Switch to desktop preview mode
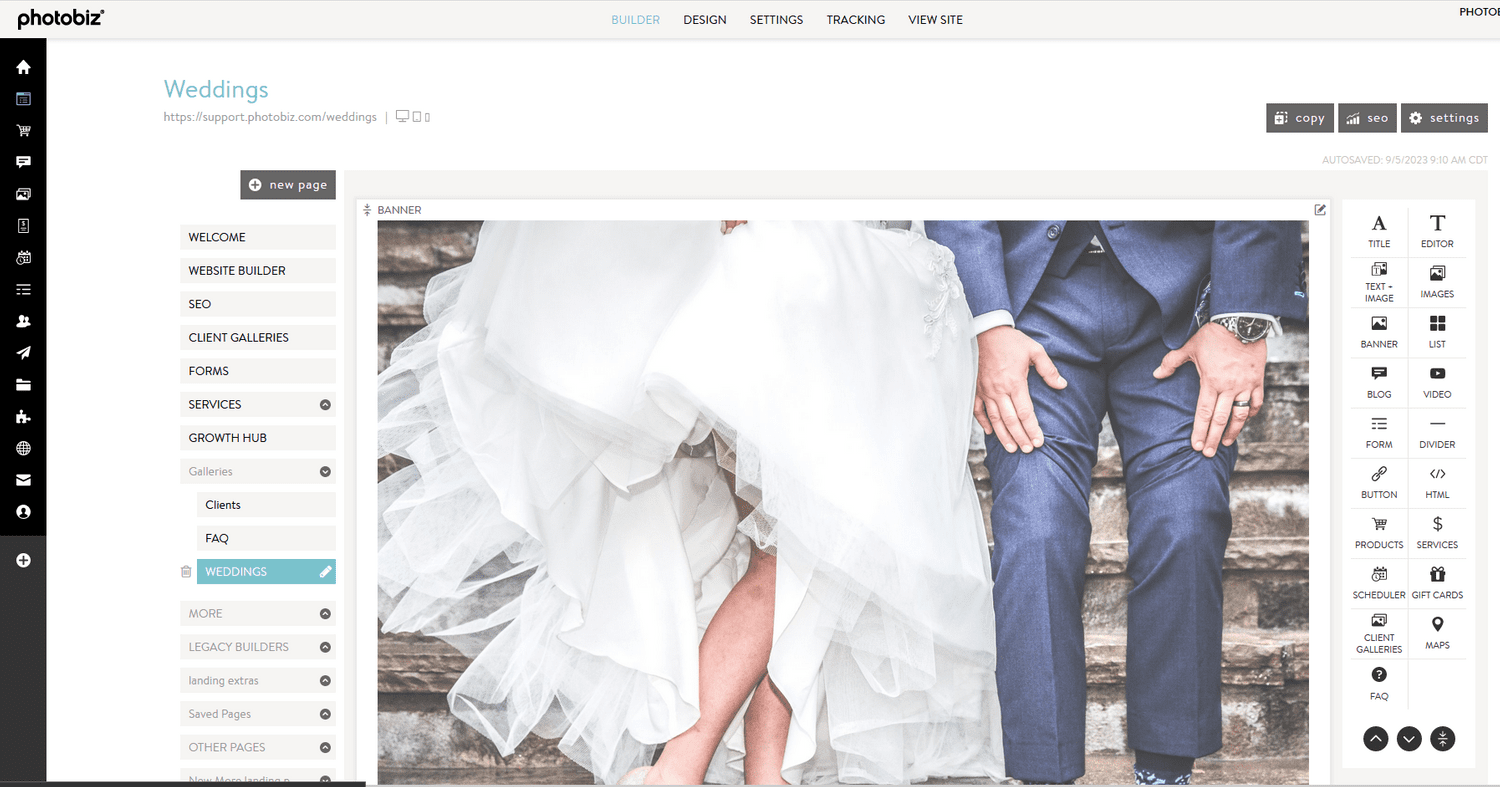This screenshot has height=787, width=1500. pyautogui.click(x=400, y=116)
